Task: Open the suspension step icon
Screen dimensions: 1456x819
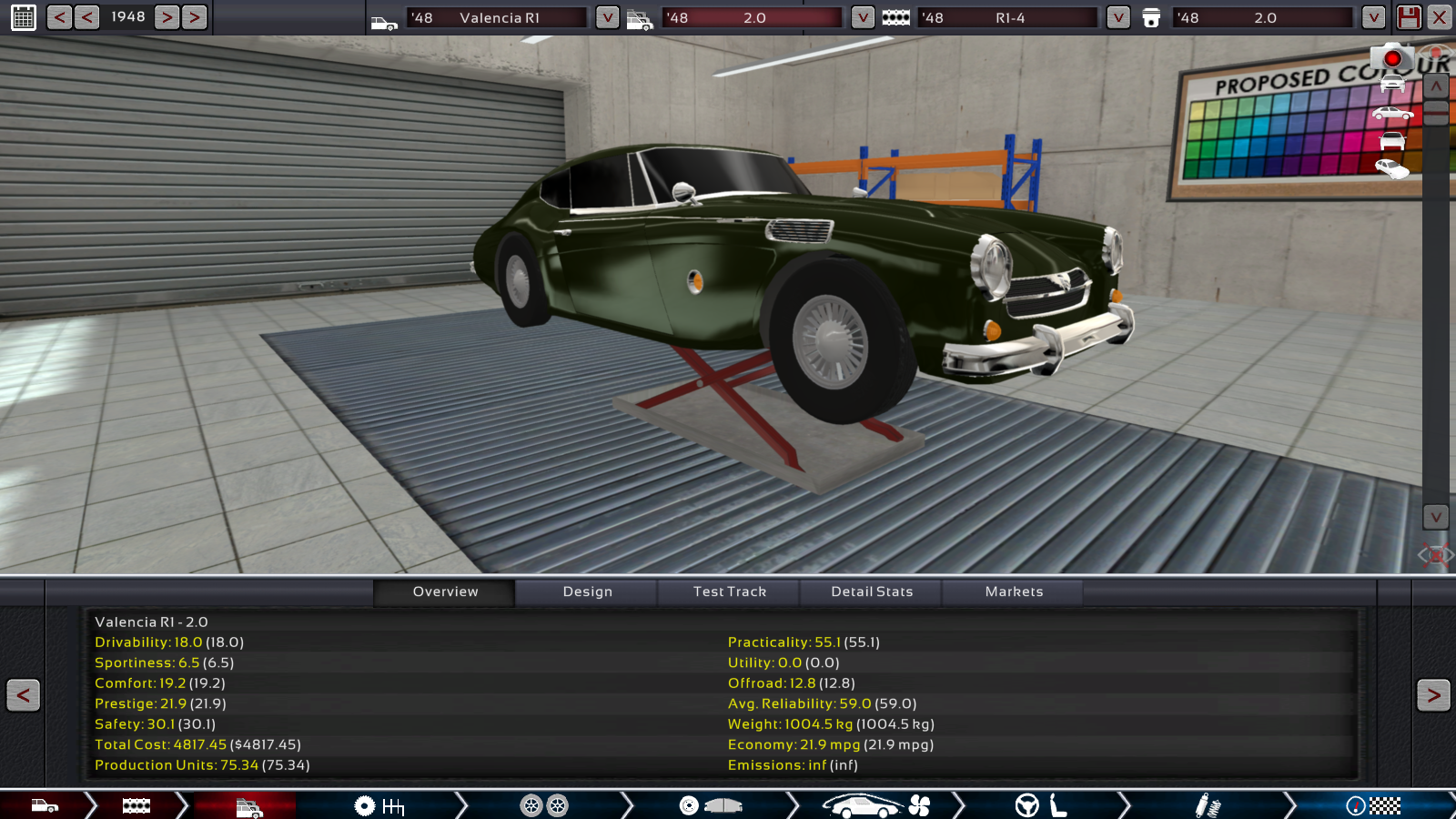Action: click(1207, 805)
